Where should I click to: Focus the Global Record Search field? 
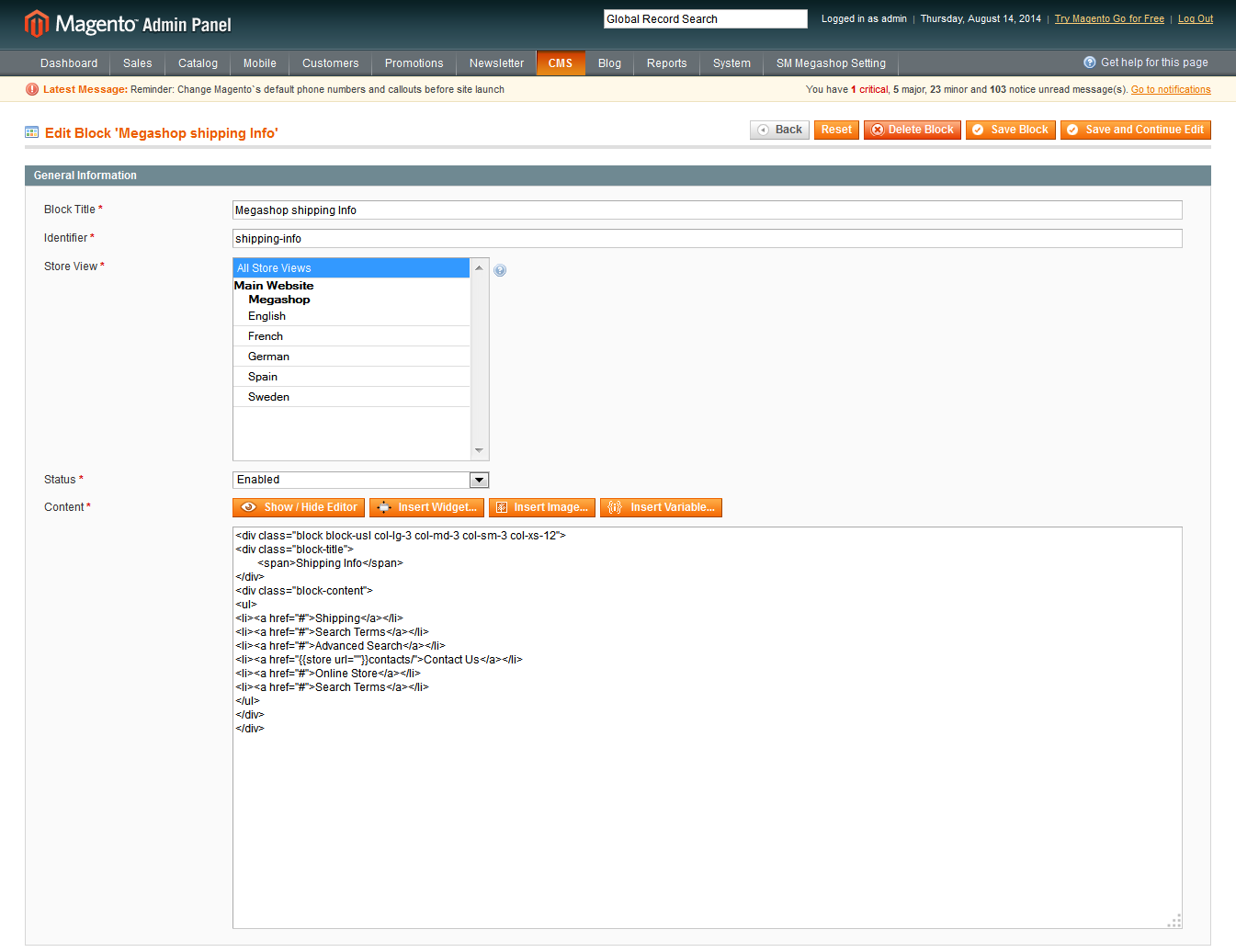tap(706, 18)
